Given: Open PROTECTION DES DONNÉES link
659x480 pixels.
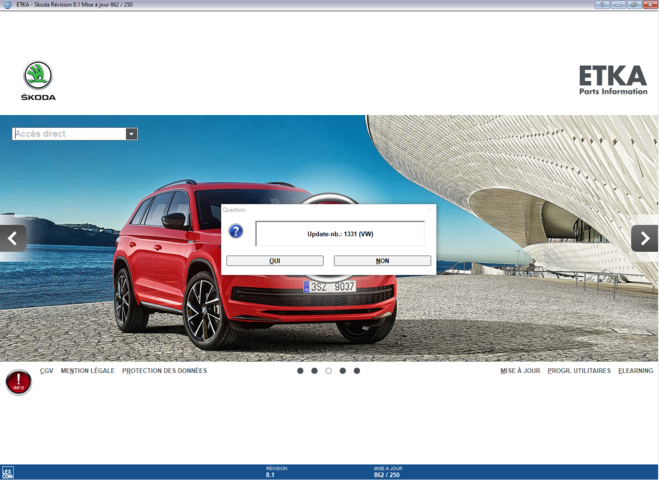Looking at the screenshot, I should (165, 371).
